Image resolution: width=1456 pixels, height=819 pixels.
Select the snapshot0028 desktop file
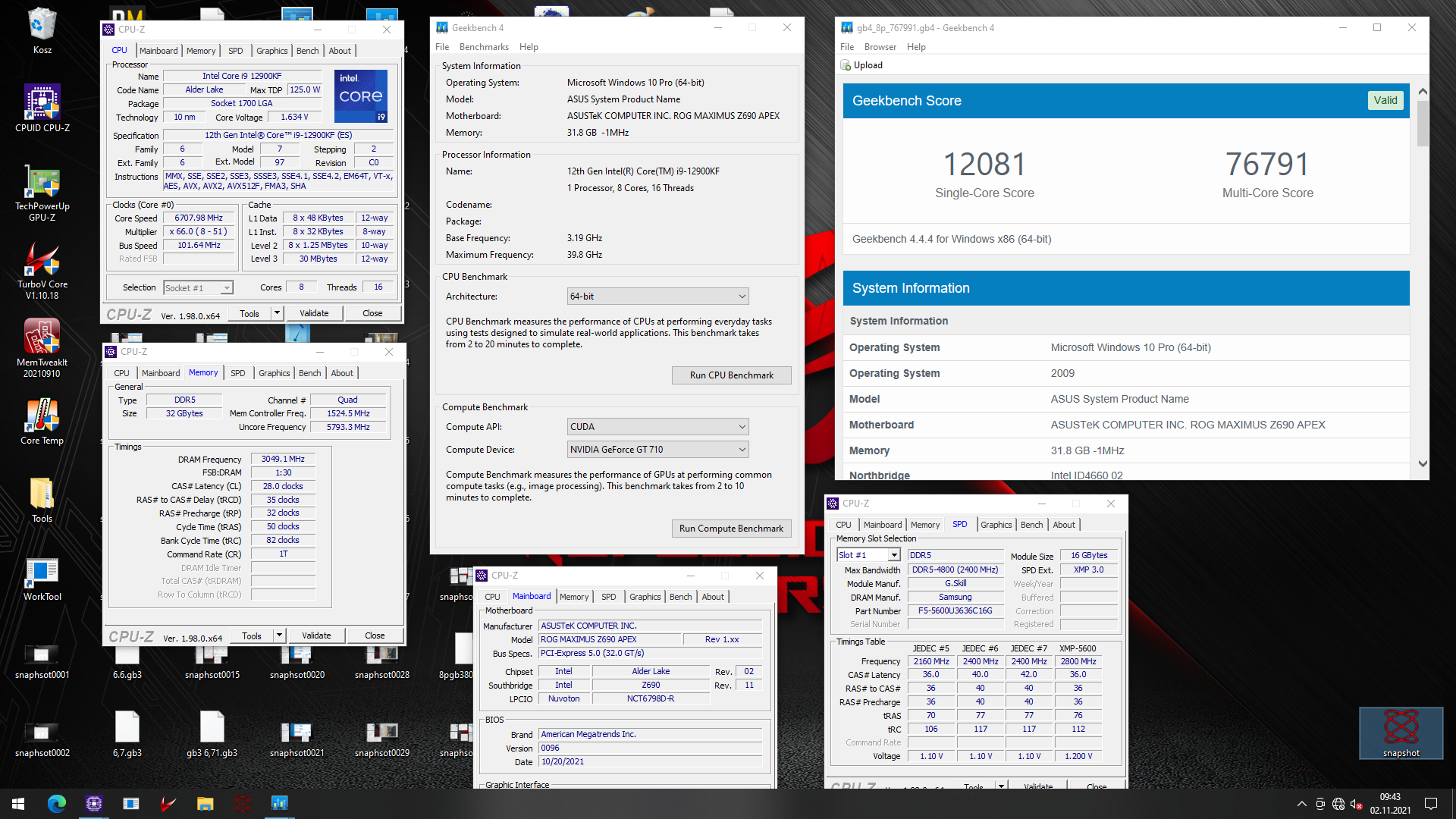[382, 660]
